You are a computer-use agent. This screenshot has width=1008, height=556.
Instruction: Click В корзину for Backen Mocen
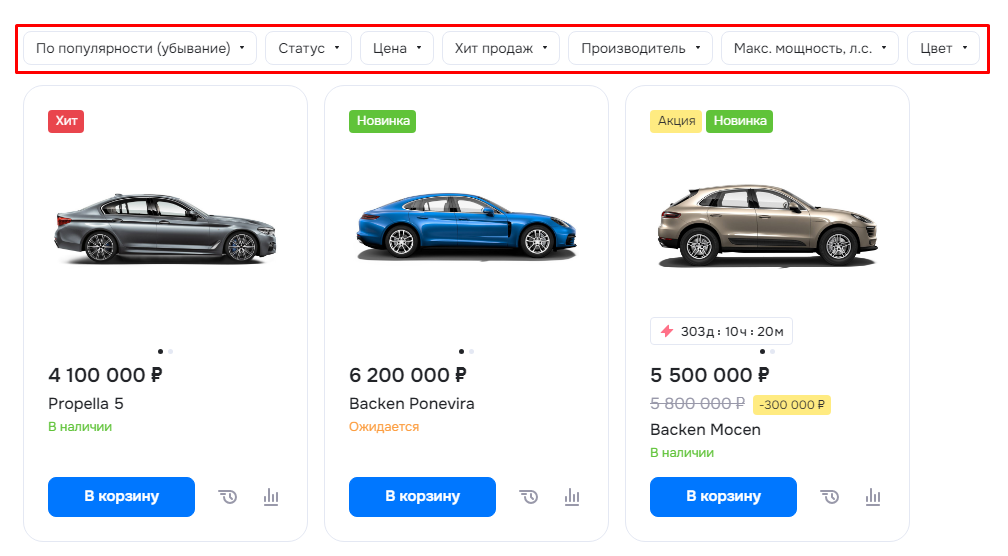click(x=723, y=497)
